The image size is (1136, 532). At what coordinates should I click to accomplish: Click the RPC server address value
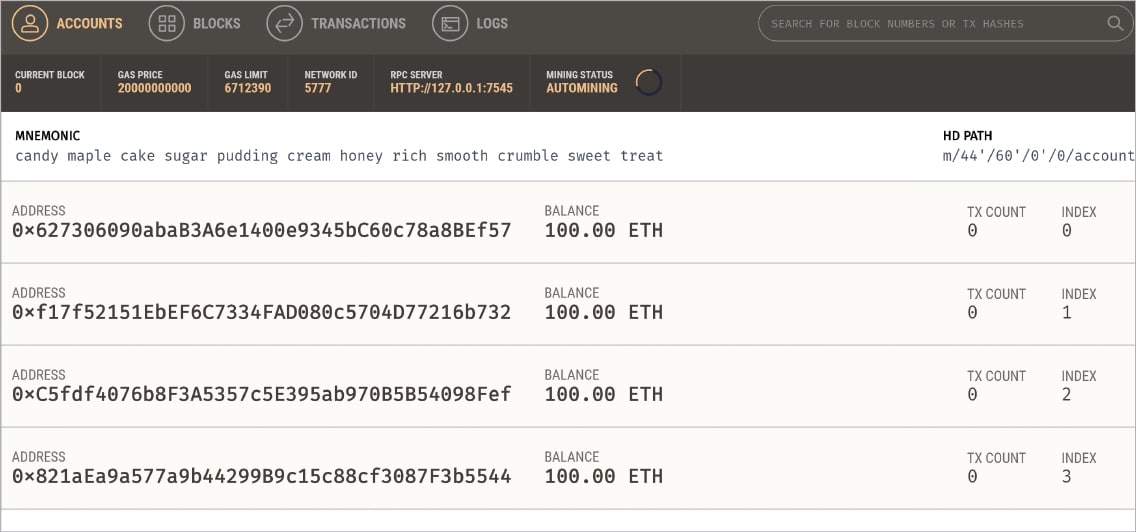point(451,88)
